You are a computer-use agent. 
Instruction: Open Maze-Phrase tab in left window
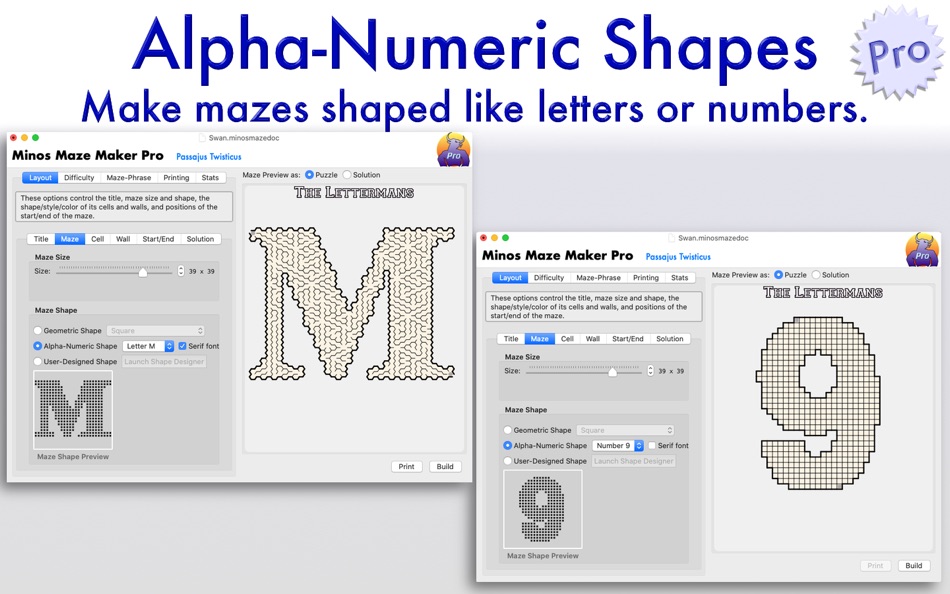128,178
